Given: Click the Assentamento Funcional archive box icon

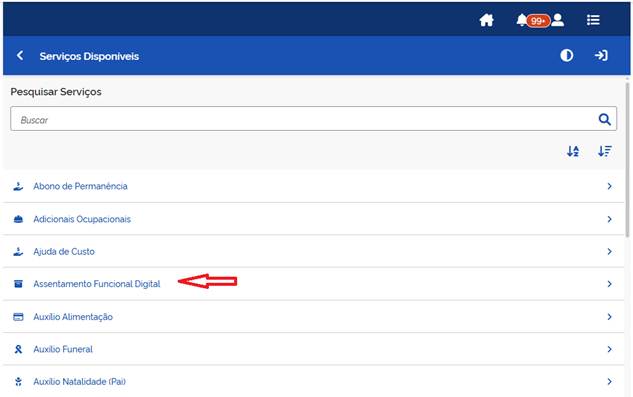Looking at the screenshot, I should [18, 284].
